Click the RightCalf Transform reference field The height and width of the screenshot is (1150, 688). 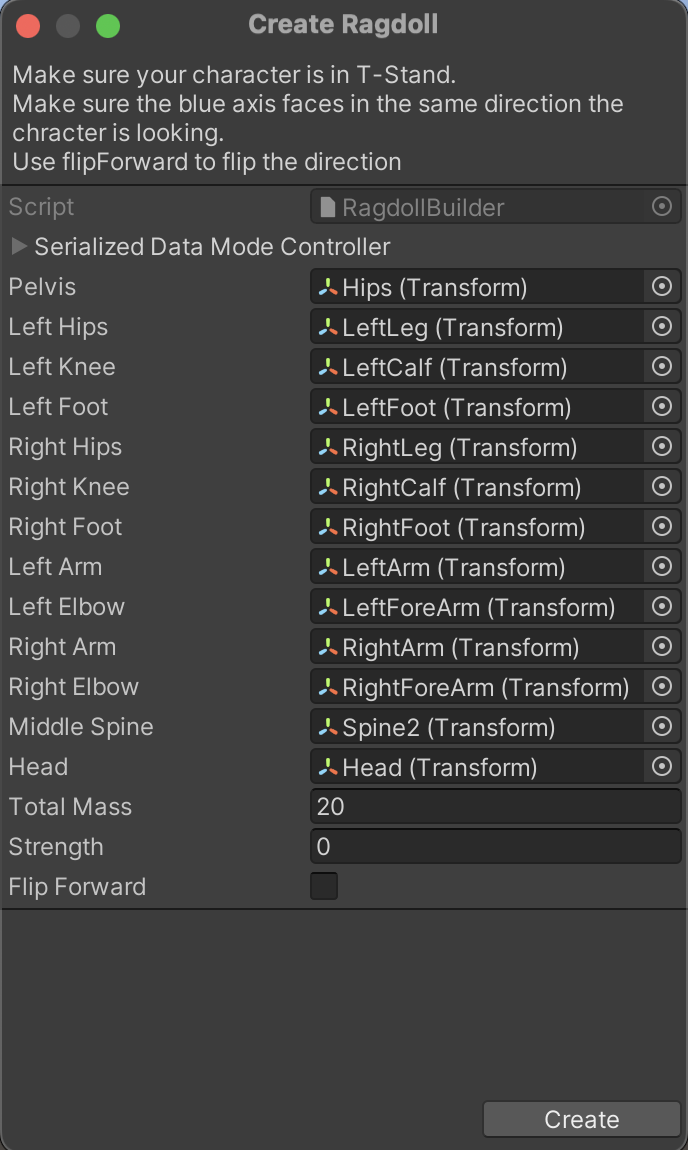coord(477,487)
